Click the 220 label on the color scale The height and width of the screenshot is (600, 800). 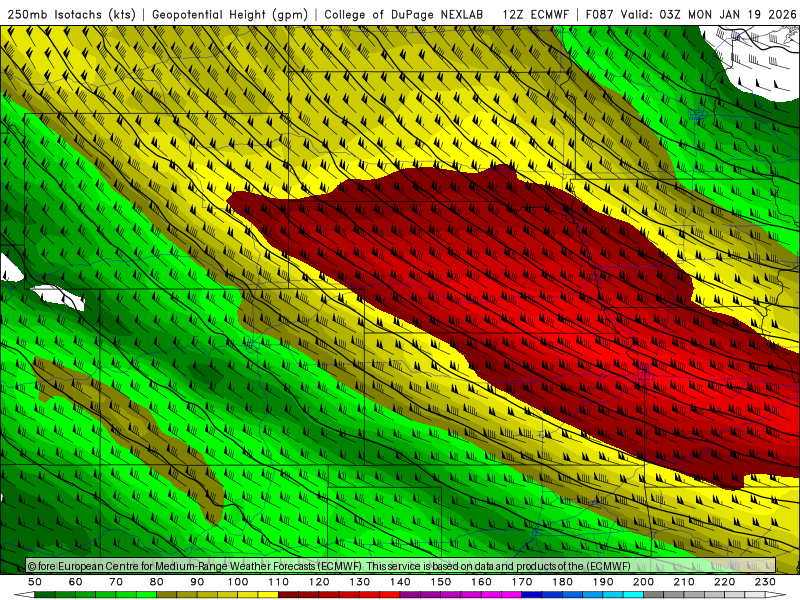tap(724, 582)
